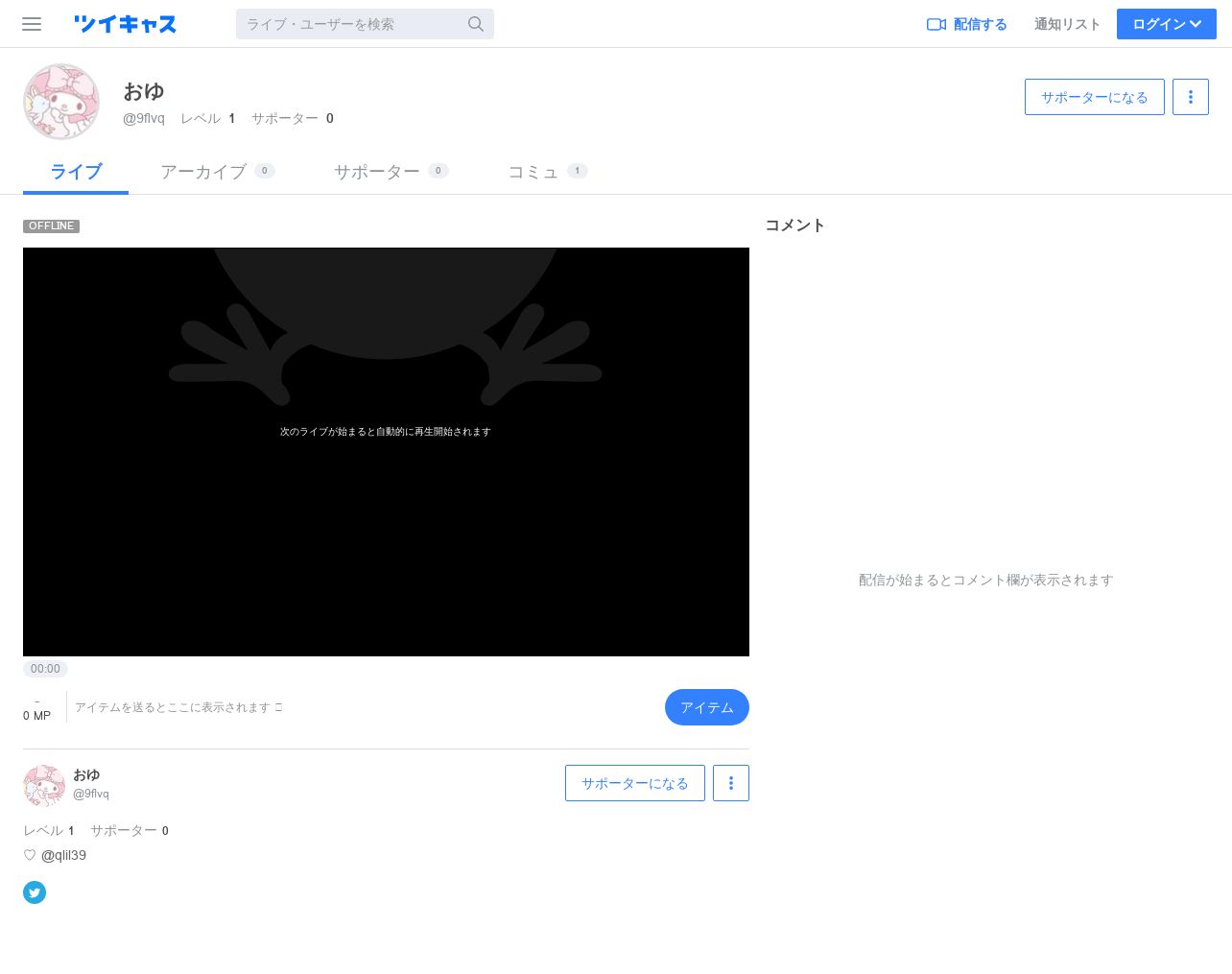Open header three-dot more menu

1191,97
